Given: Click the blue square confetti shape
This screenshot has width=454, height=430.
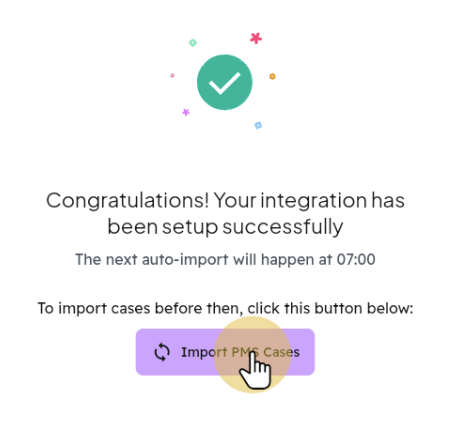Looking at the screenshot, I should 258,125.
